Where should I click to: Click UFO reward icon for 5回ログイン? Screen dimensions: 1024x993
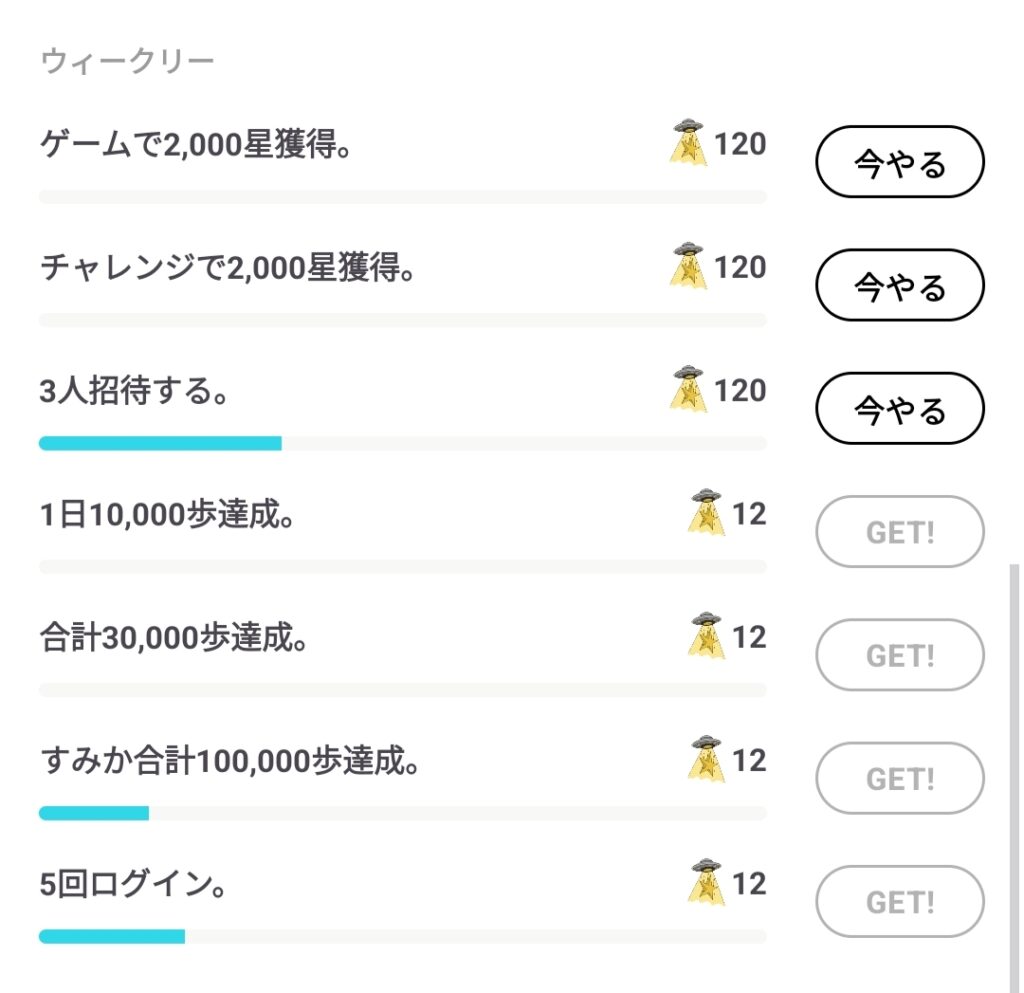pyautogui.click(x=706, y=882)
